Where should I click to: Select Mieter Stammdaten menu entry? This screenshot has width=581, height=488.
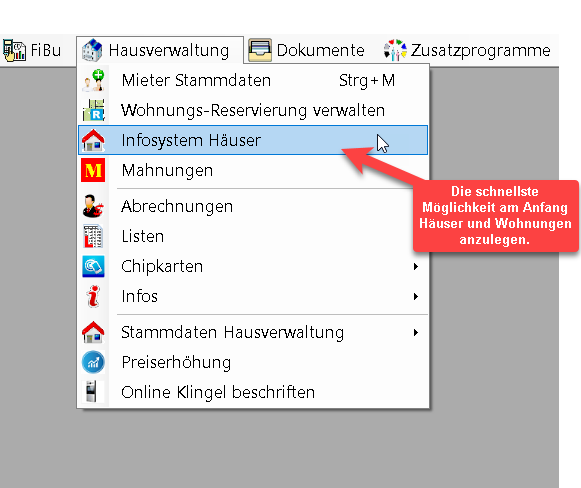pyautogui.click(x=253, y=80)
